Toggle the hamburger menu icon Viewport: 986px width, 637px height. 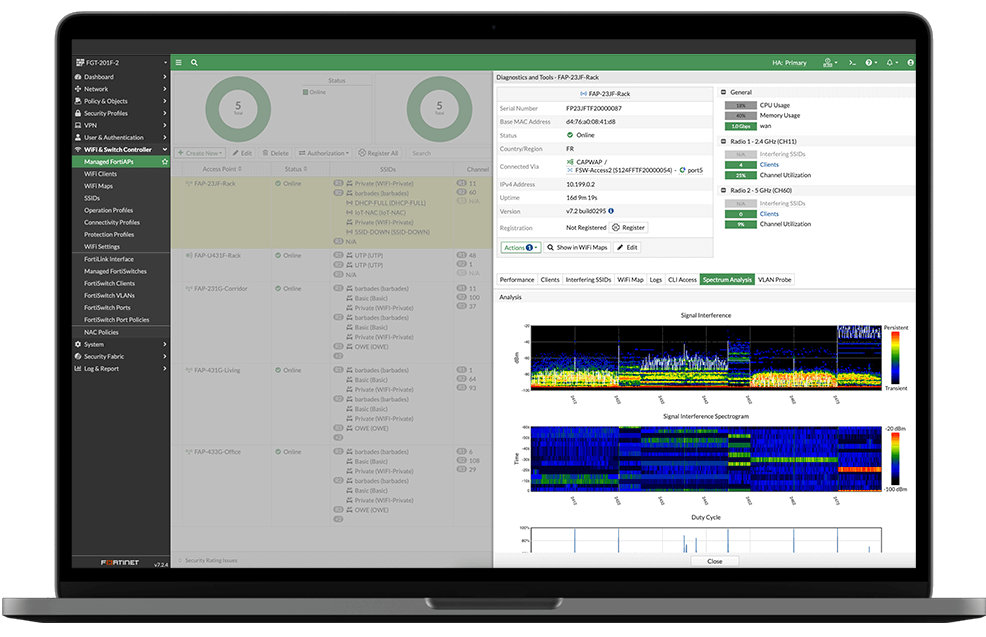[179, 63]
